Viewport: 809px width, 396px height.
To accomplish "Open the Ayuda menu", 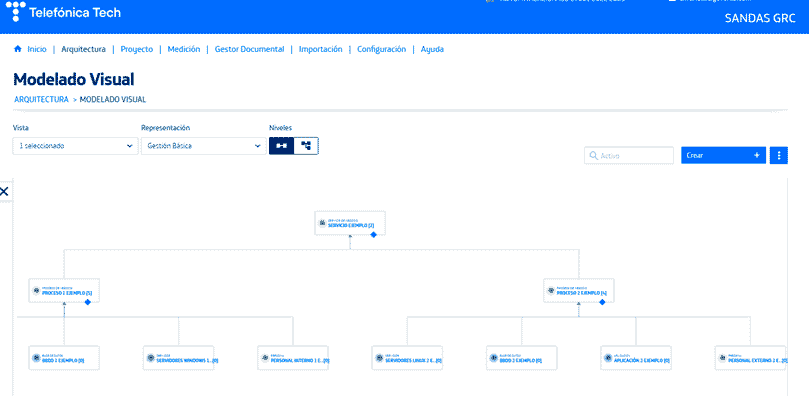I will pos(432,50).
